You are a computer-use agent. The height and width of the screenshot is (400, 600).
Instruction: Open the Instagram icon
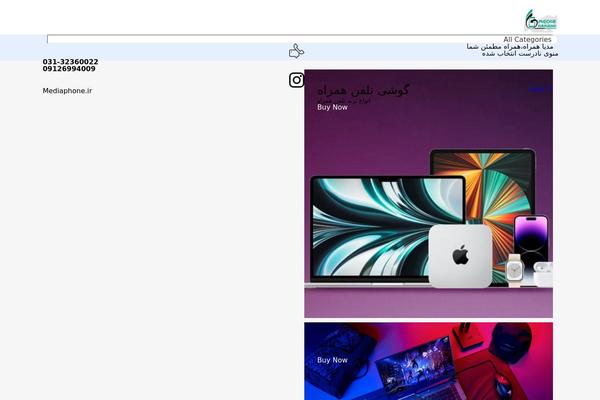click(x=296, y=80)
